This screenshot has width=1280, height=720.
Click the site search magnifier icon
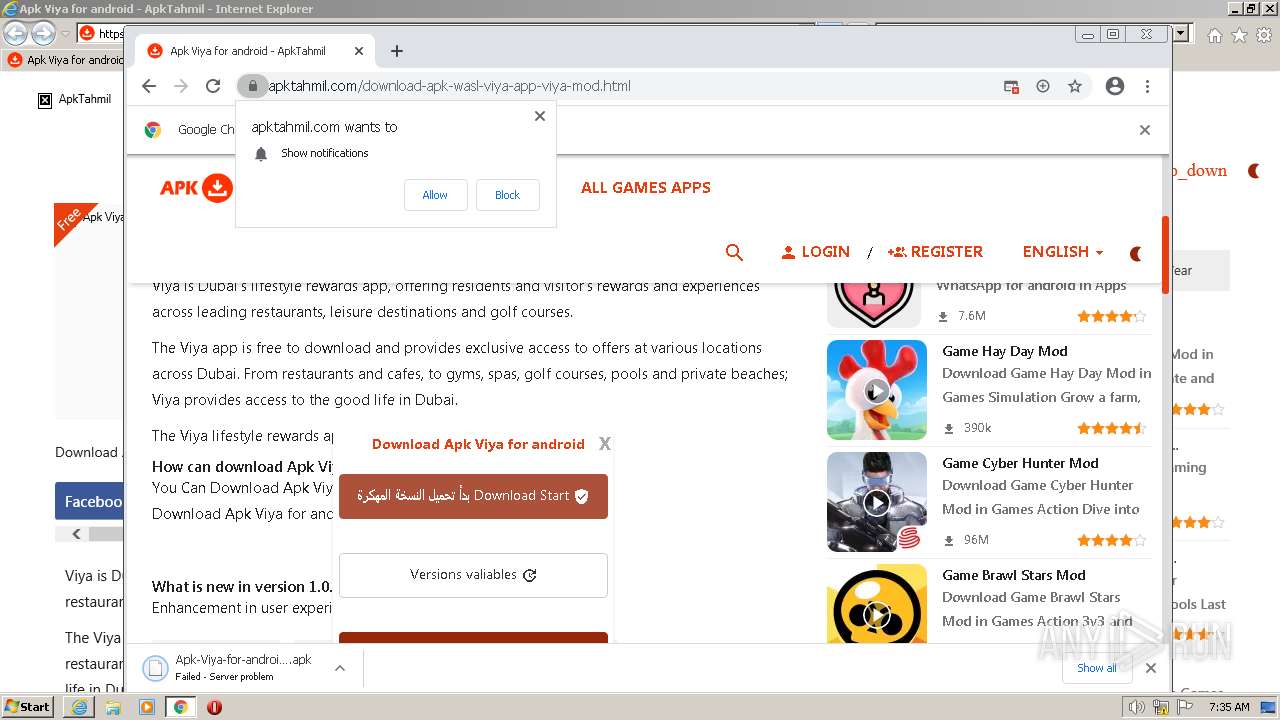pos(734,253)
